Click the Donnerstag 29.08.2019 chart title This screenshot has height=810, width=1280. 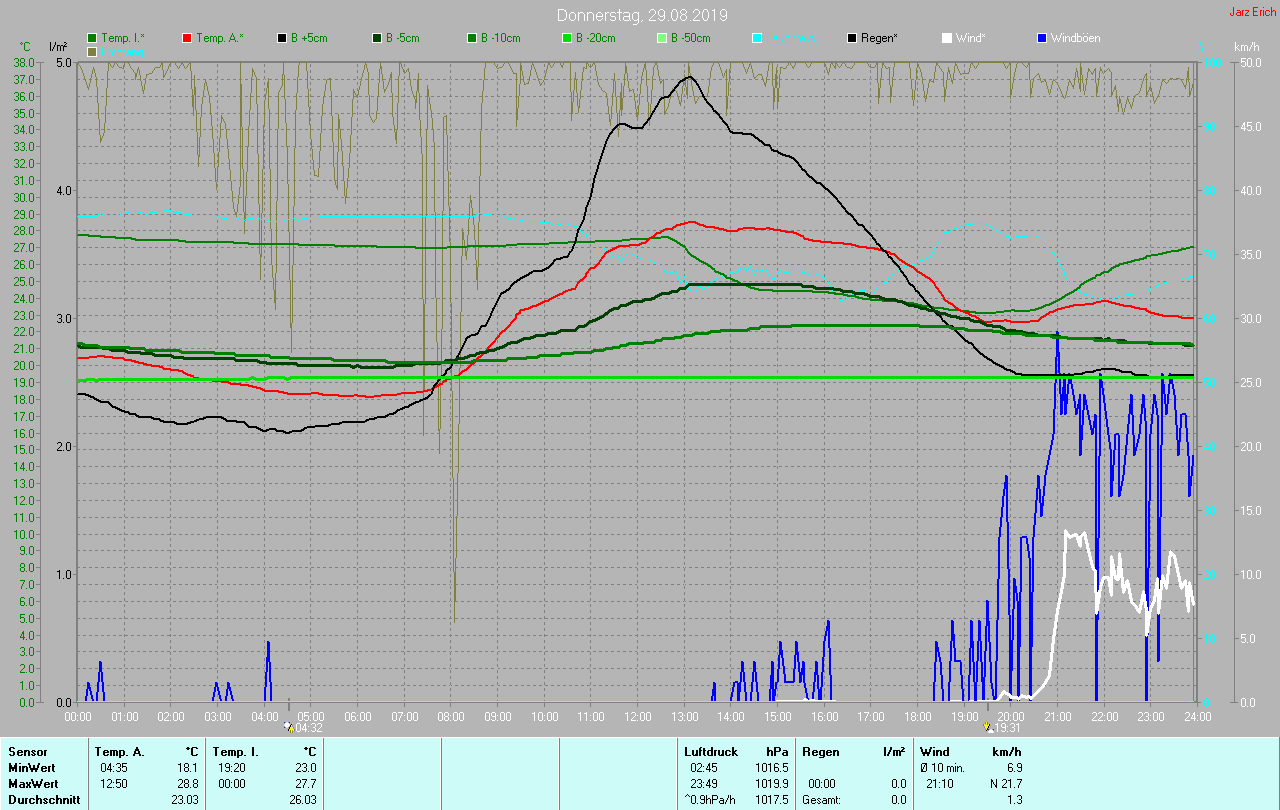click(642, 15)
